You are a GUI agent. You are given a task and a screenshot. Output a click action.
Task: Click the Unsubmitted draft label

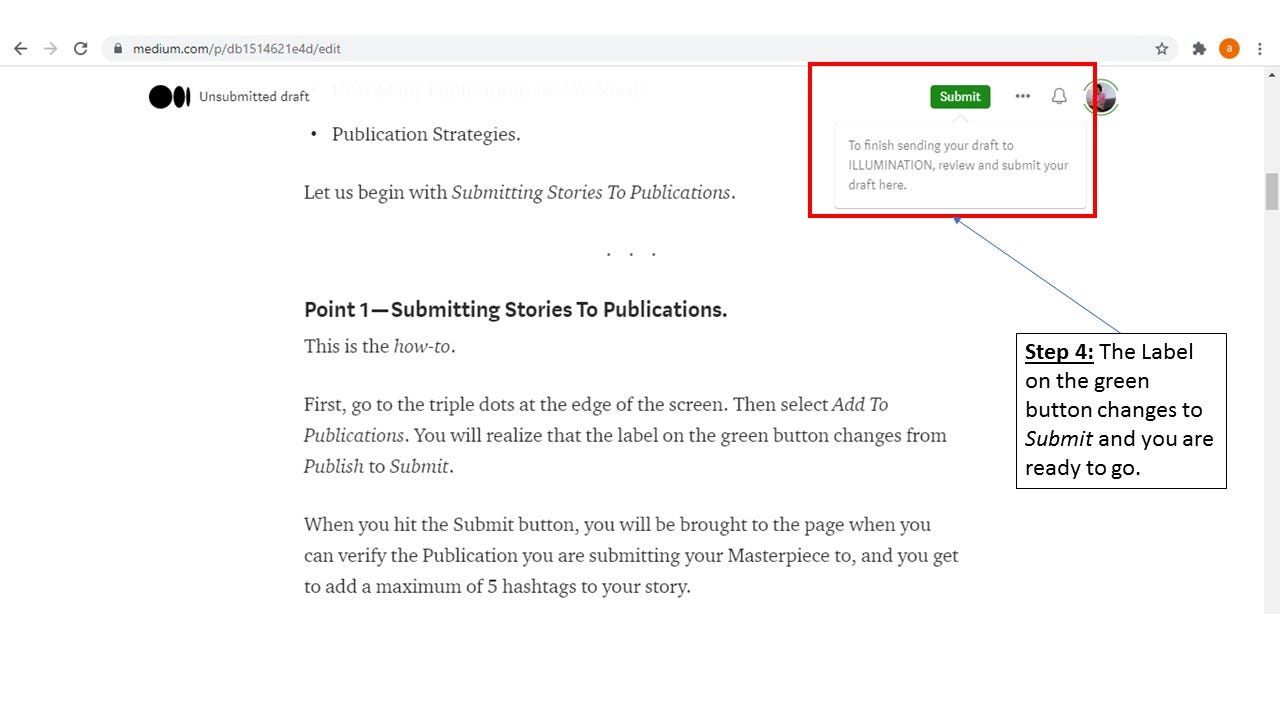click(254, 96)
